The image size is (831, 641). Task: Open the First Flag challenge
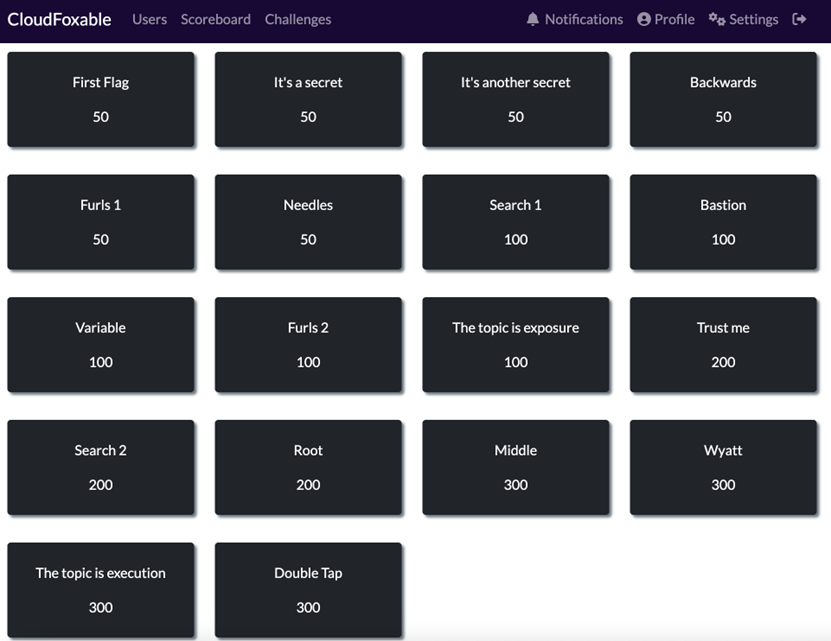(101, 99)
